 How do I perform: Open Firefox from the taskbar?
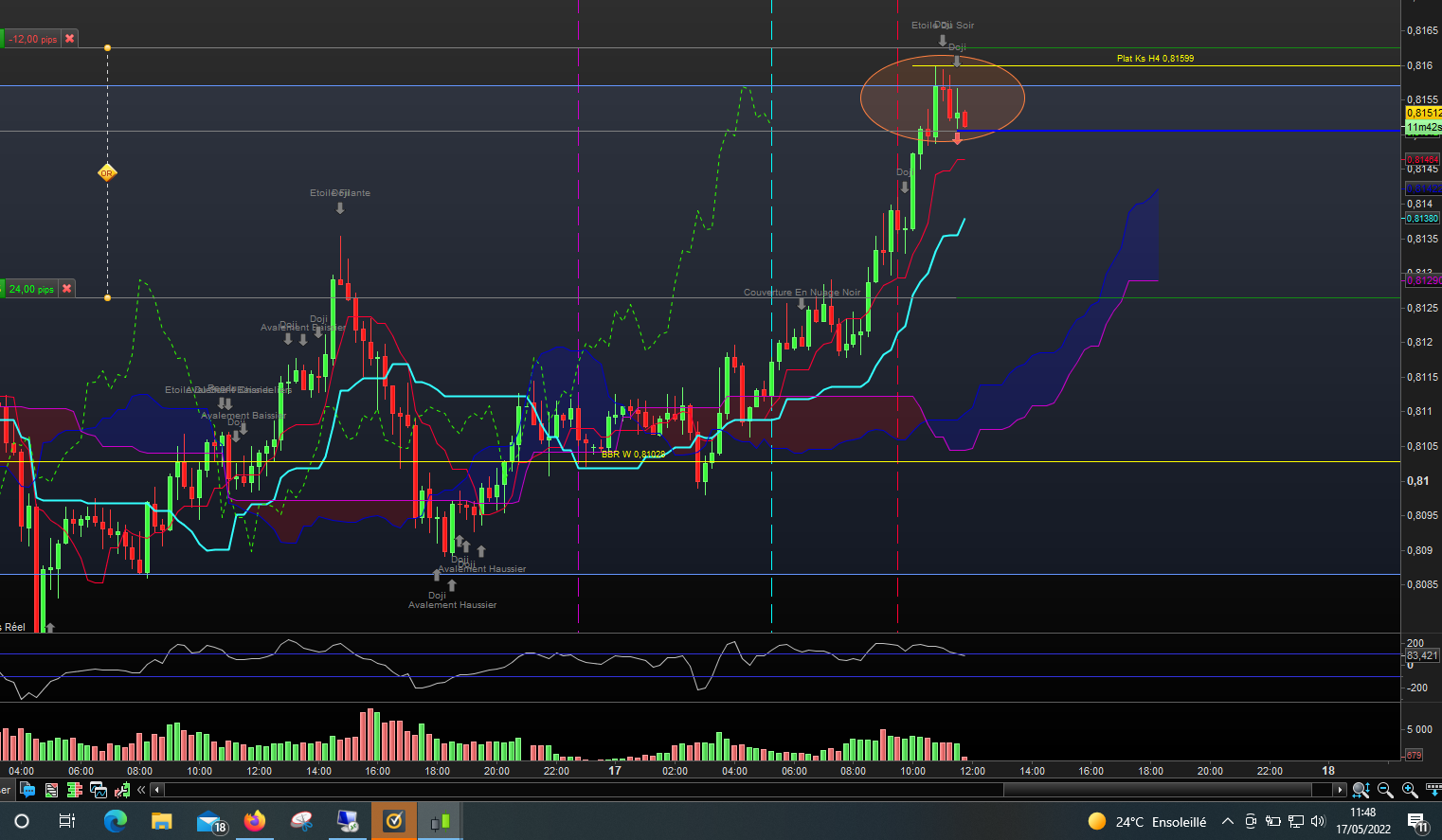click(255, 821)
